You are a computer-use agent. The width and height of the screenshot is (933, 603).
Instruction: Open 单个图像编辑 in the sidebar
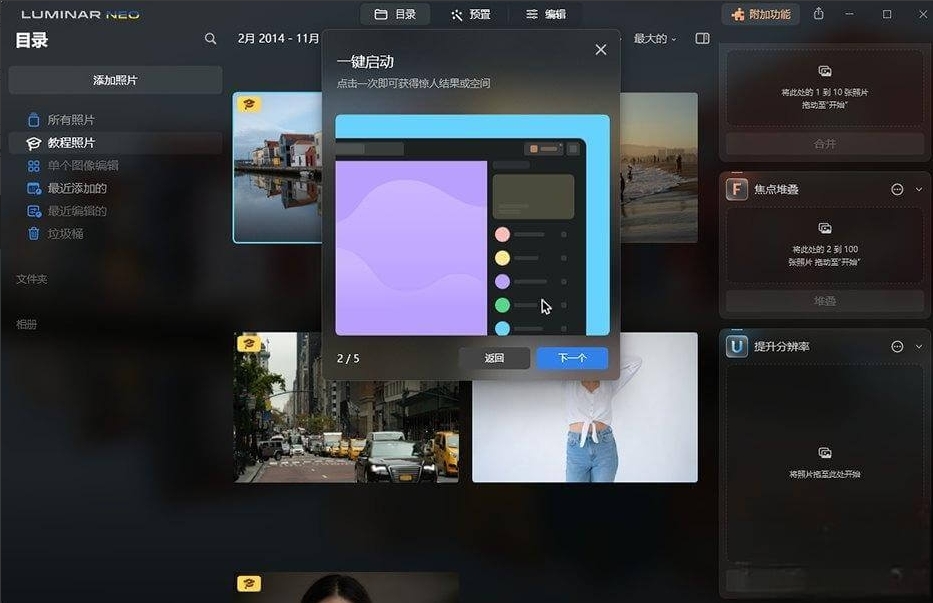(x=115, y=165)
